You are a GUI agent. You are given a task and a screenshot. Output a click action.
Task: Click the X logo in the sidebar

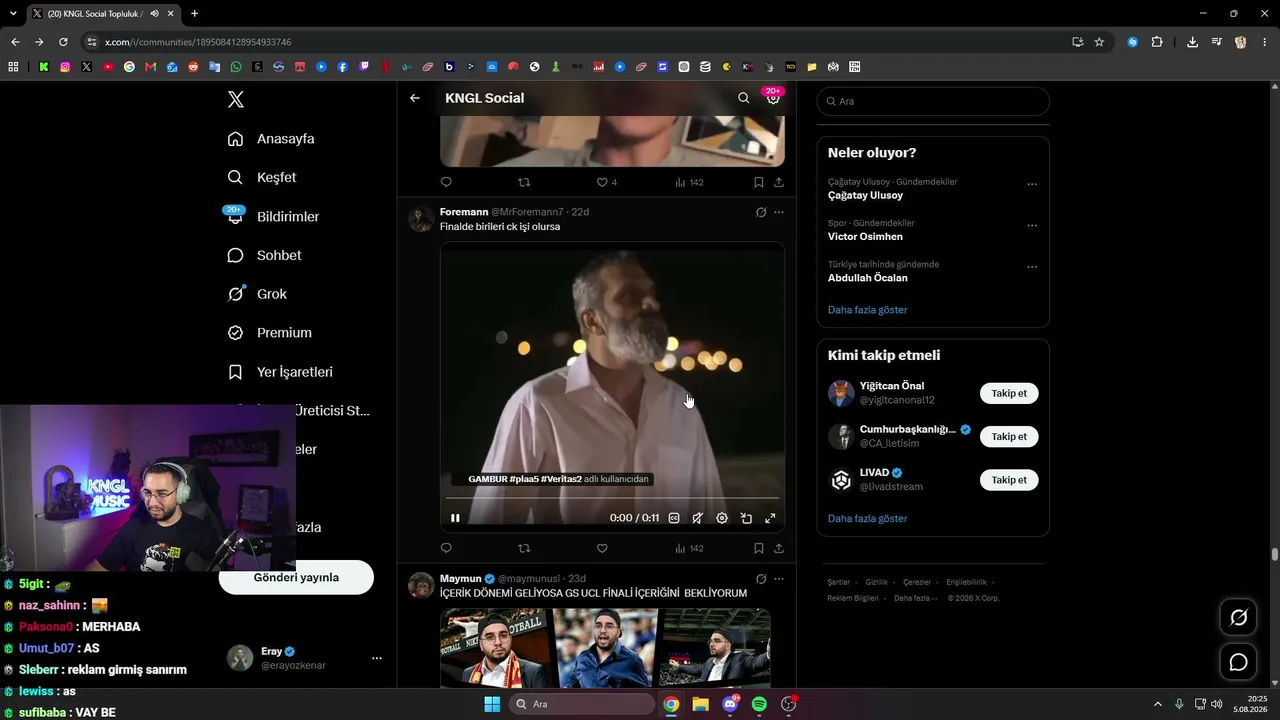[x=236, y=99]
